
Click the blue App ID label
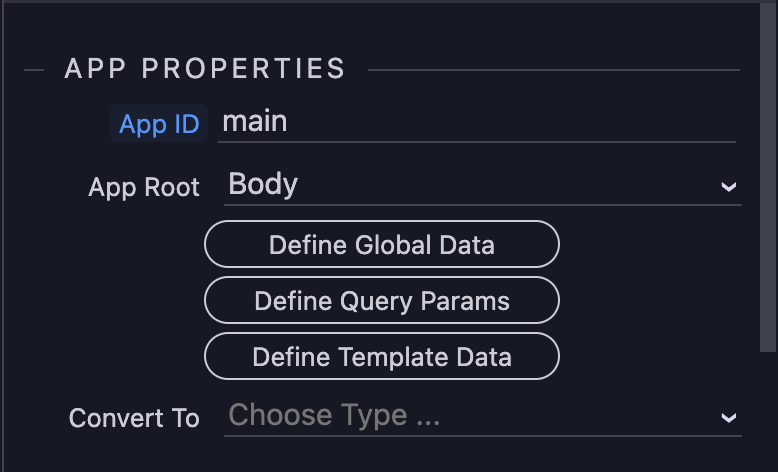pos(159,125)
